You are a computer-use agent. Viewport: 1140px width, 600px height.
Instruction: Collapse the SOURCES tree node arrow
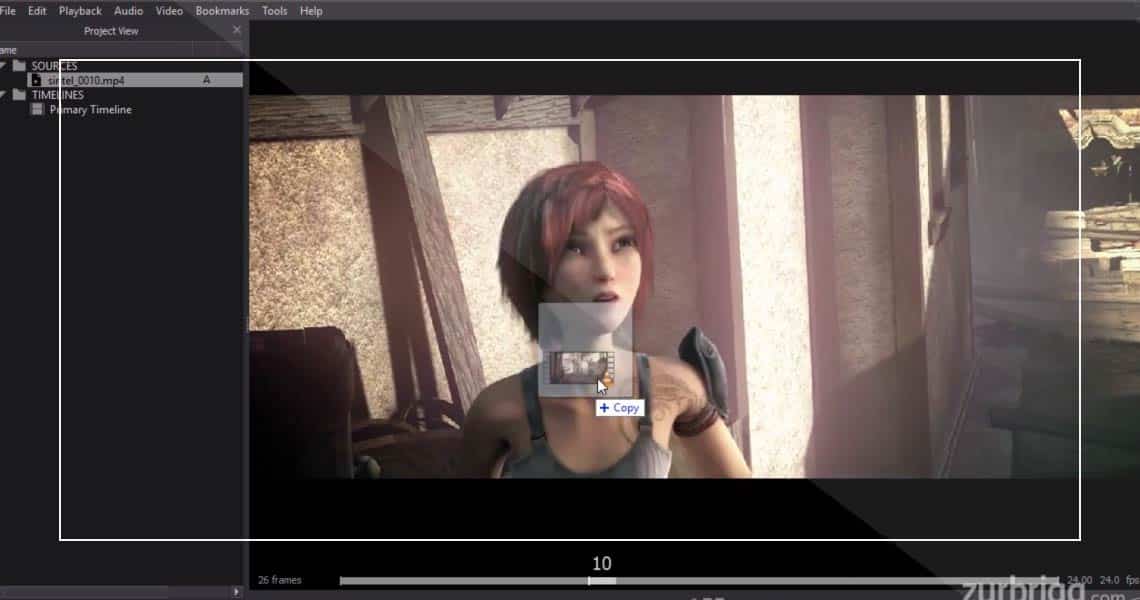click(3, 66)
